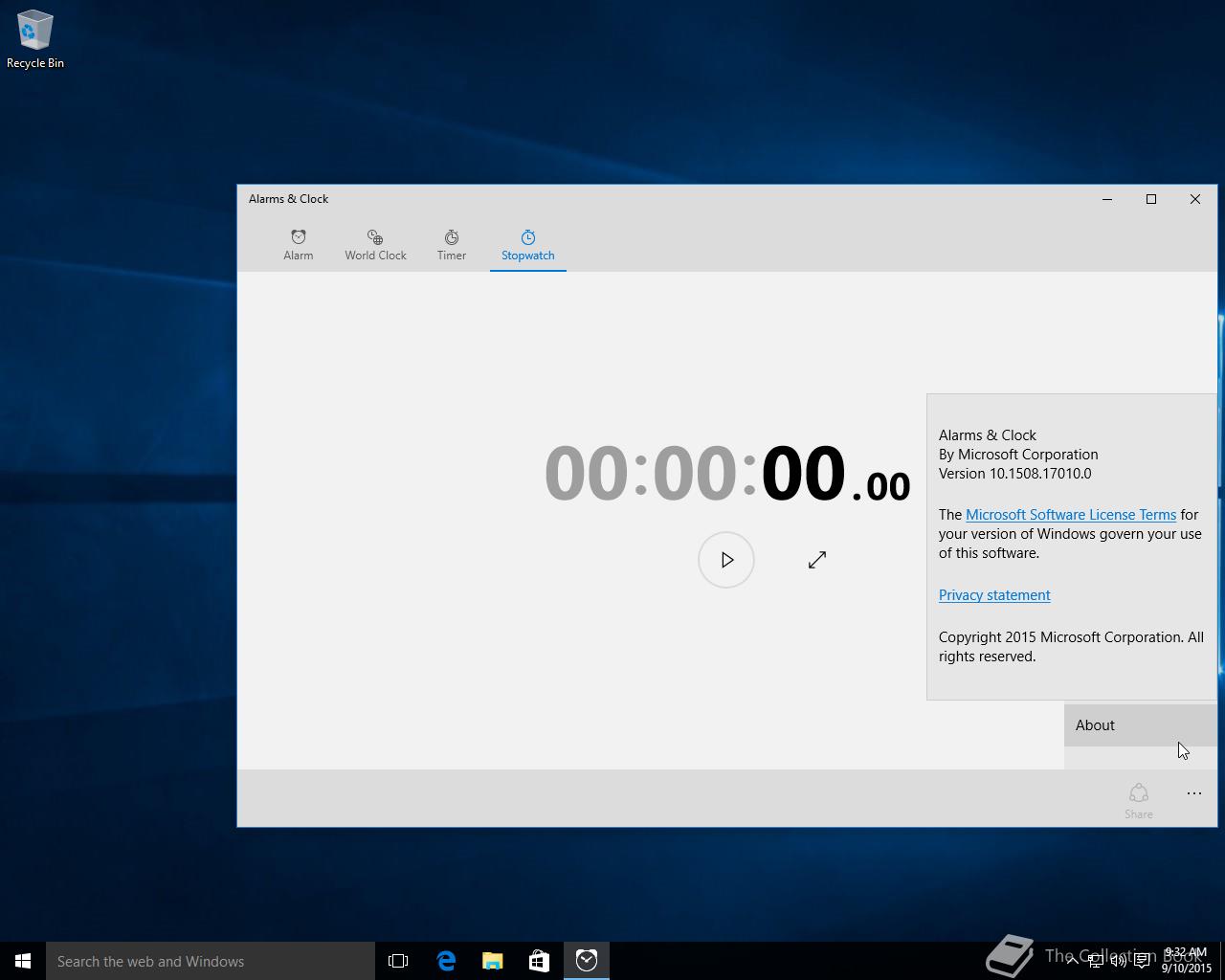Screen dimensions: 1225x980
Task: Switch to the Alarm tab
Action: [x=299, y=245]
